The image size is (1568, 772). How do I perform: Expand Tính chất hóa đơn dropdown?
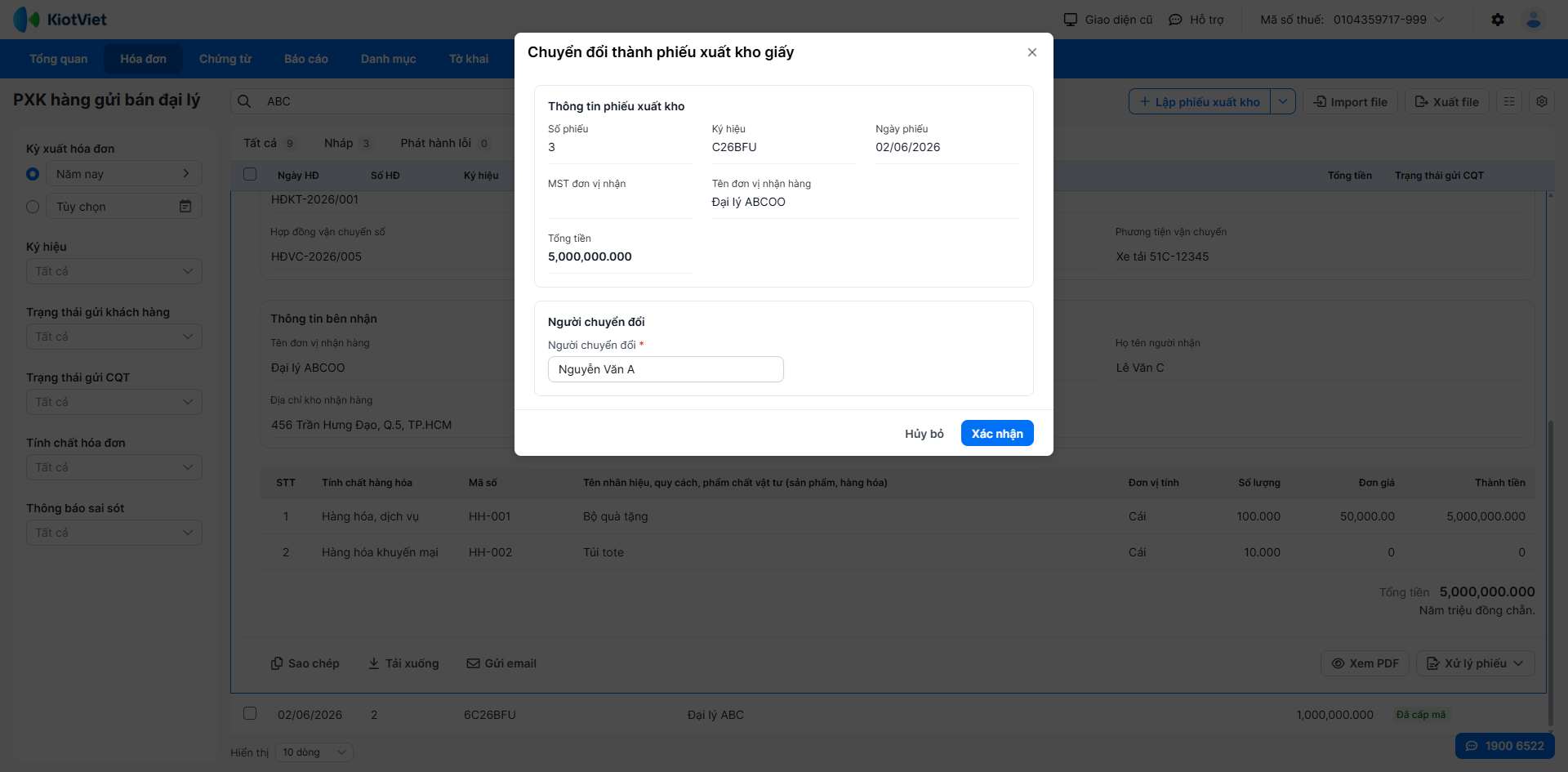pyautogui.click(x=114, y=467)
